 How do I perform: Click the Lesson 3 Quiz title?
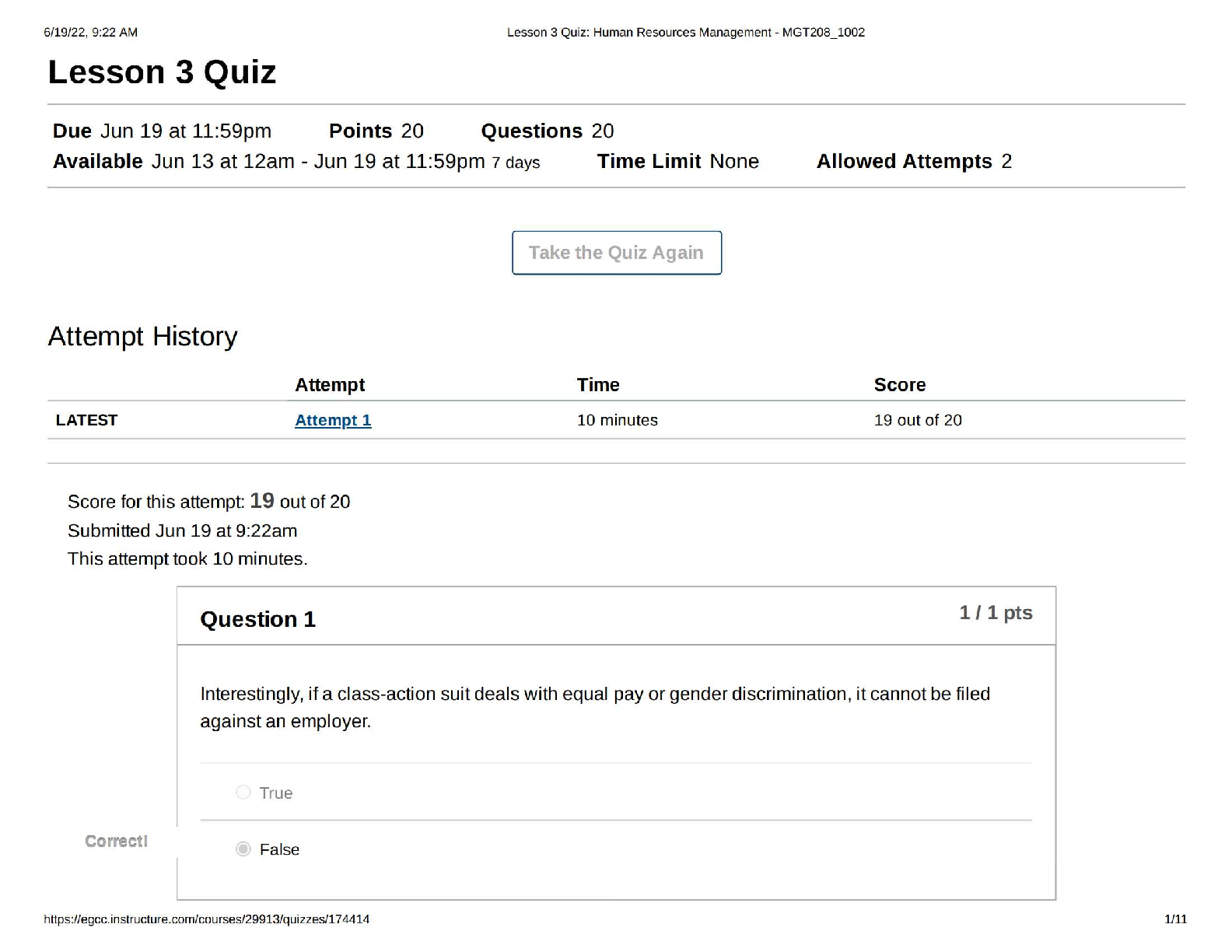[162, 72]
